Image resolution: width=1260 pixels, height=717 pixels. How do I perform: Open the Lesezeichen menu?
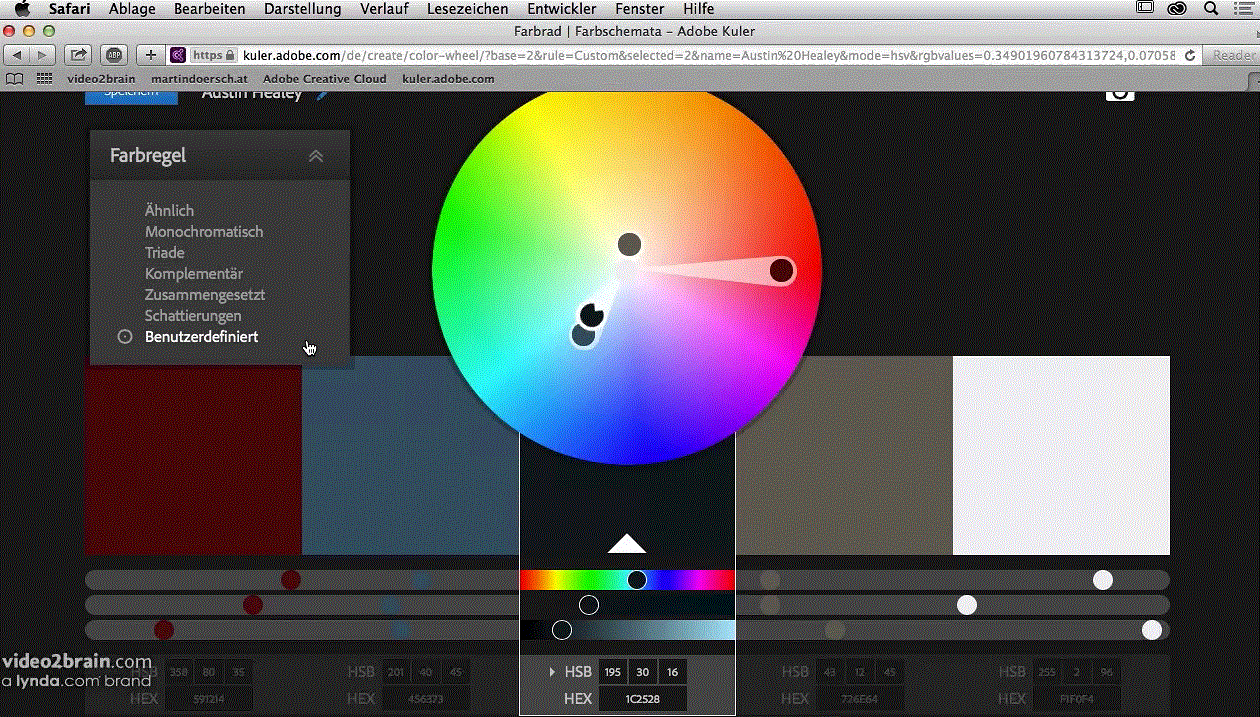point(467,9)
